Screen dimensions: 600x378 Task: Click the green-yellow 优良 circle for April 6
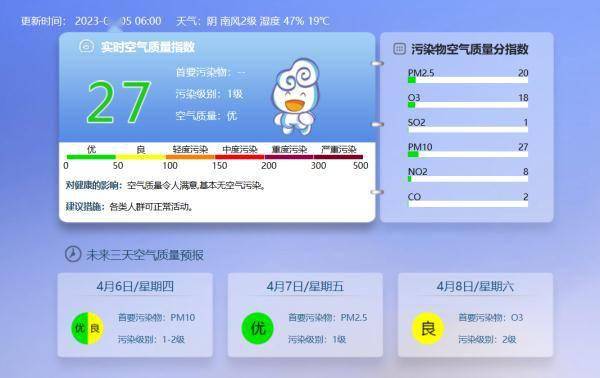click(88, 328)
